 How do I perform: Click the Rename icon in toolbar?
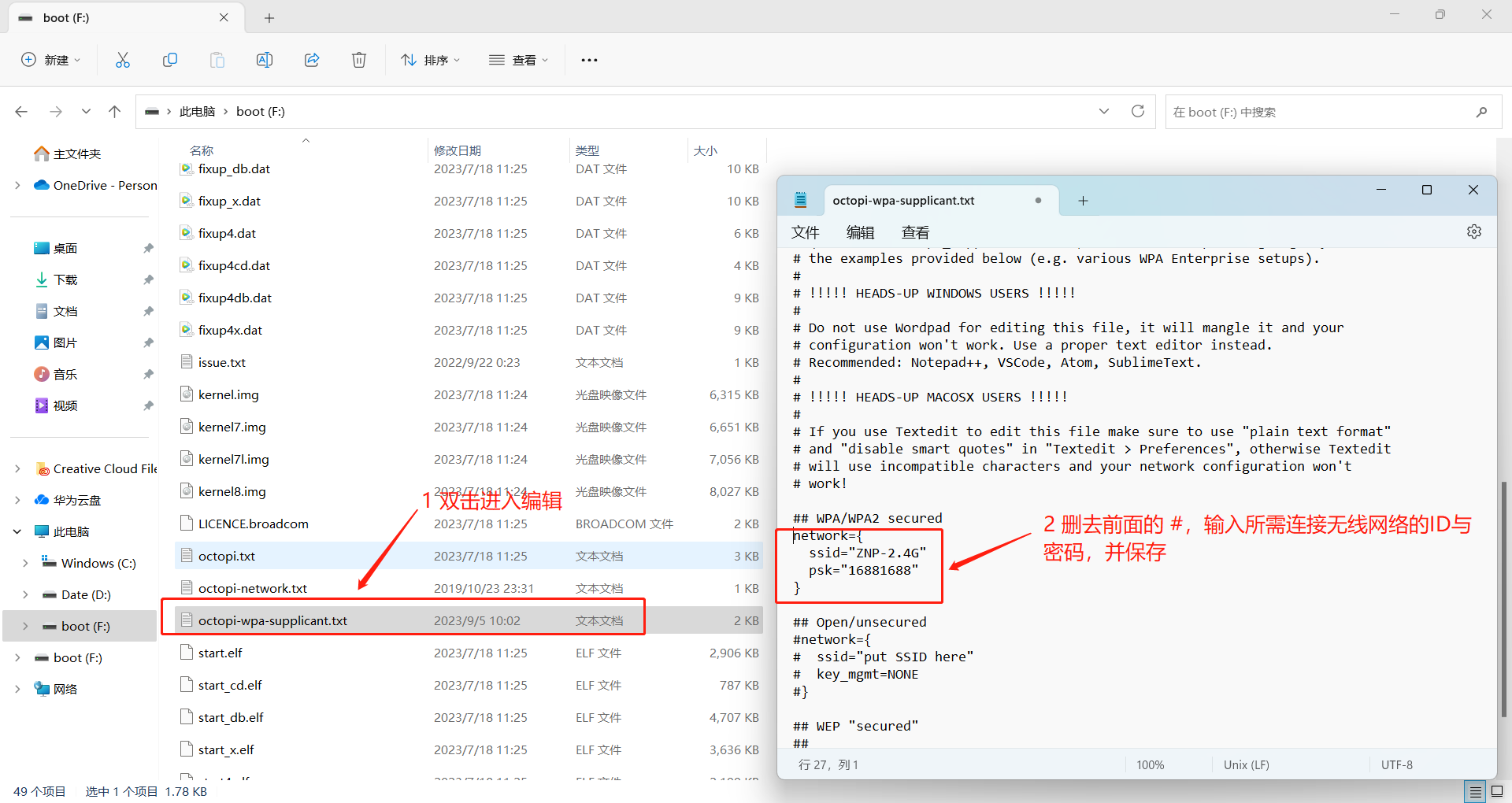tap(265, 60)
